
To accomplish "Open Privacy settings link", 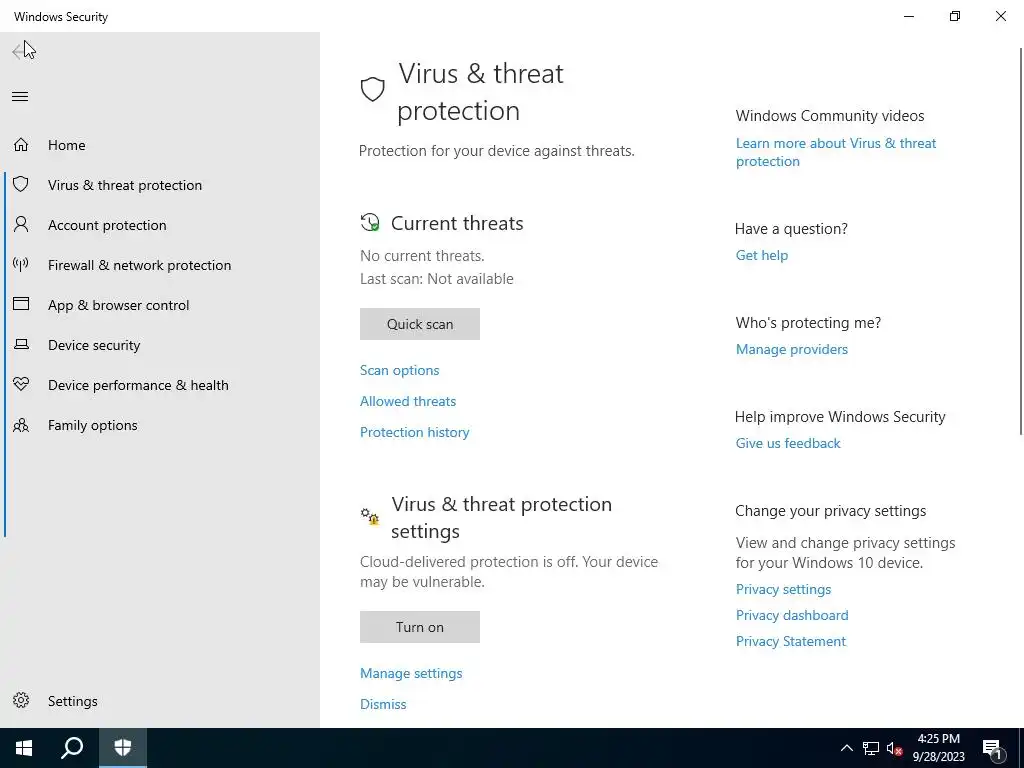I will 783,589.
